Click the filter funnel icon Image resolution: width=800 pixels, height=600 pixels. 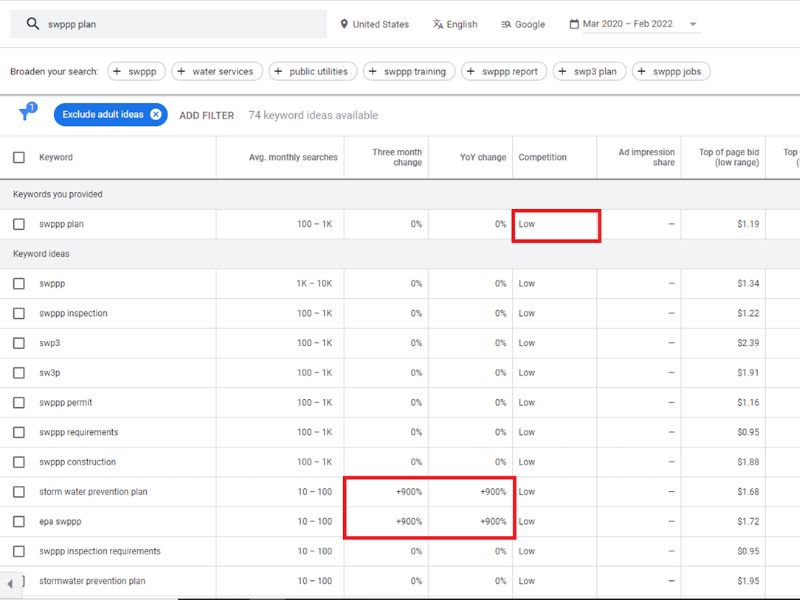26,113
